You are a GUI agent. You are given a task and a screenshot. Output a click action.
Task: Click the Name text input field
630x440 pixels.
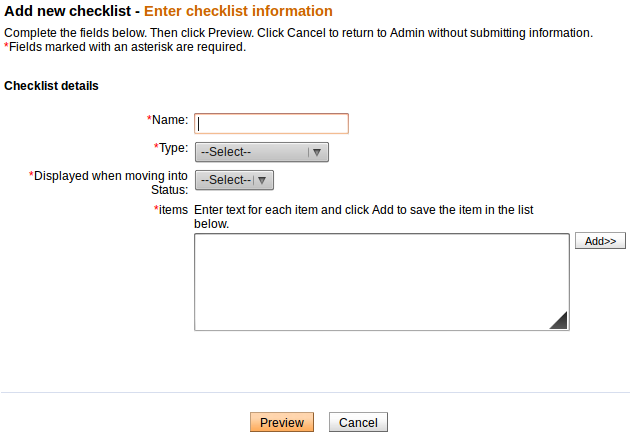coord(271,123)
